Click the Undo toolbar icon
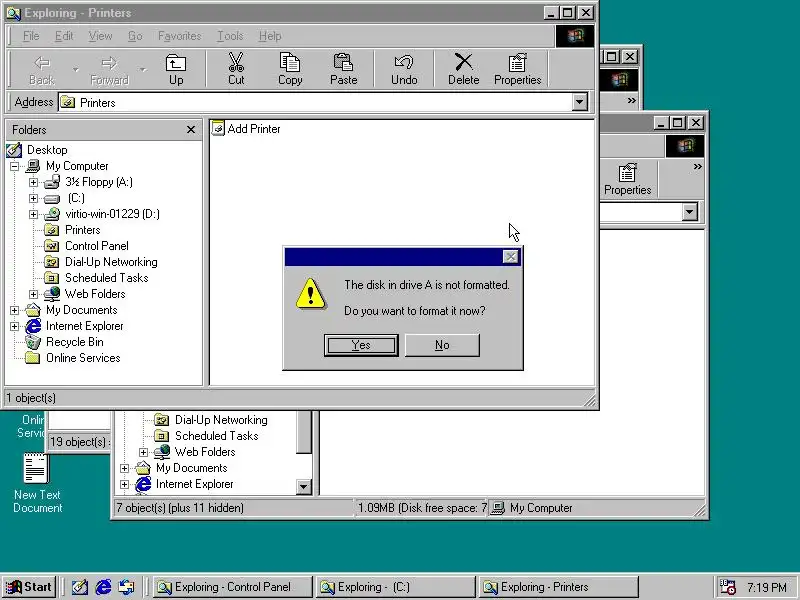Image resolution: width=800 pixels, height=600 pixels. 404,69
